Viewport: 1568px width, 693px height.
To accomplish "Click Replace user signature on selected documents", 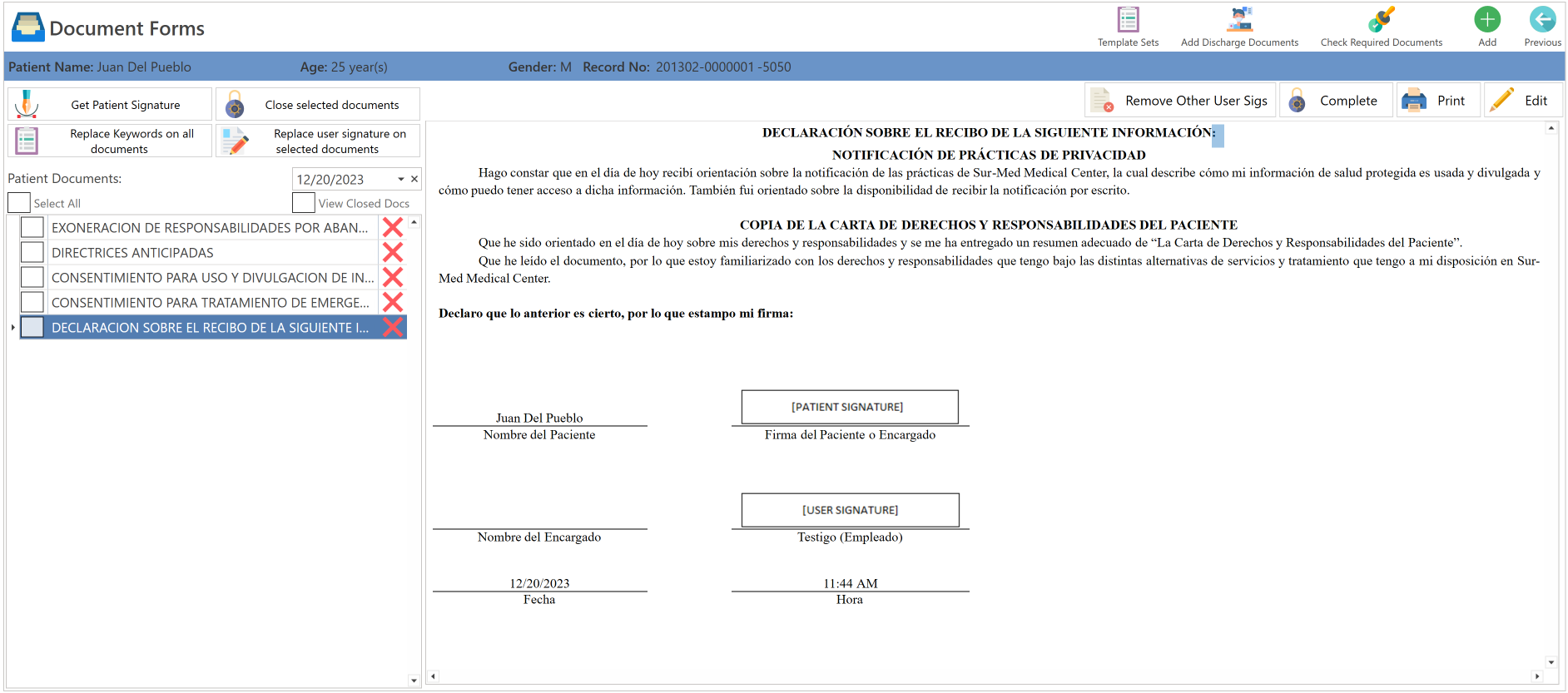I will click(318, 141).
